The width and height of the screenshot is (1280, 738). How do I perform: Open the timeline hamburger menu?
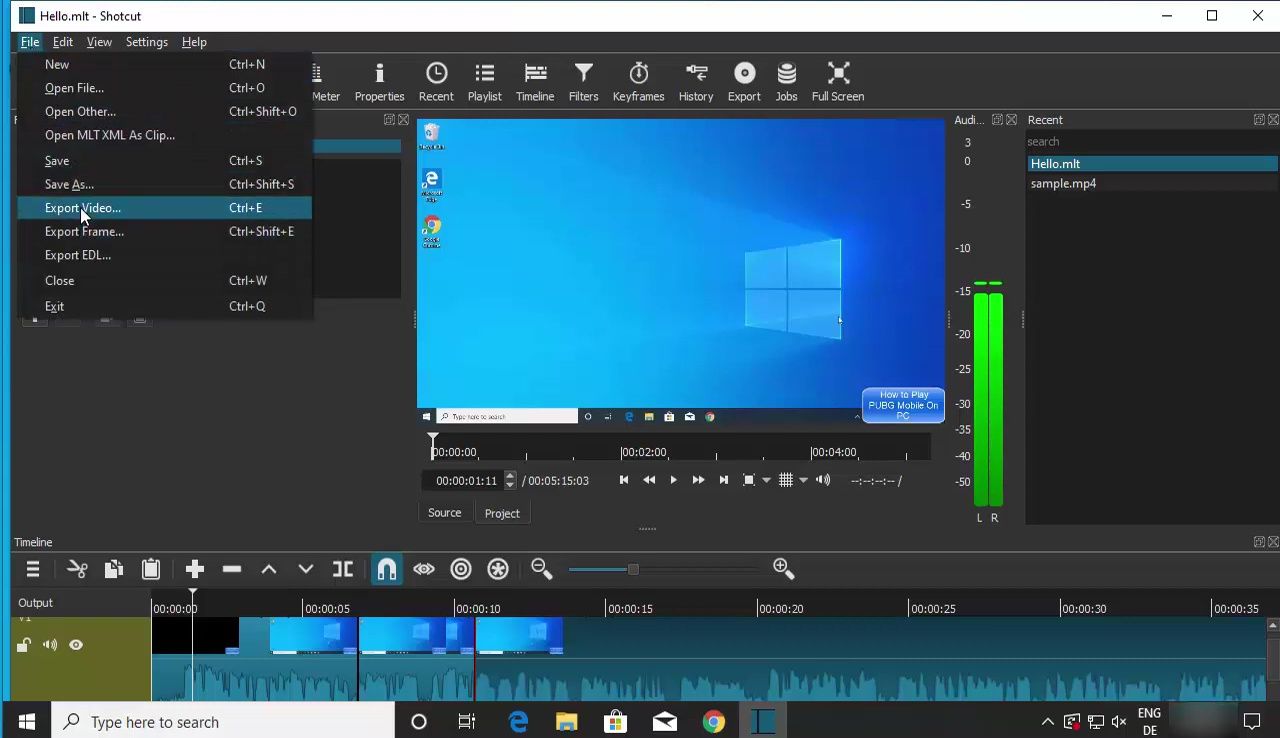tap(33, 569)
